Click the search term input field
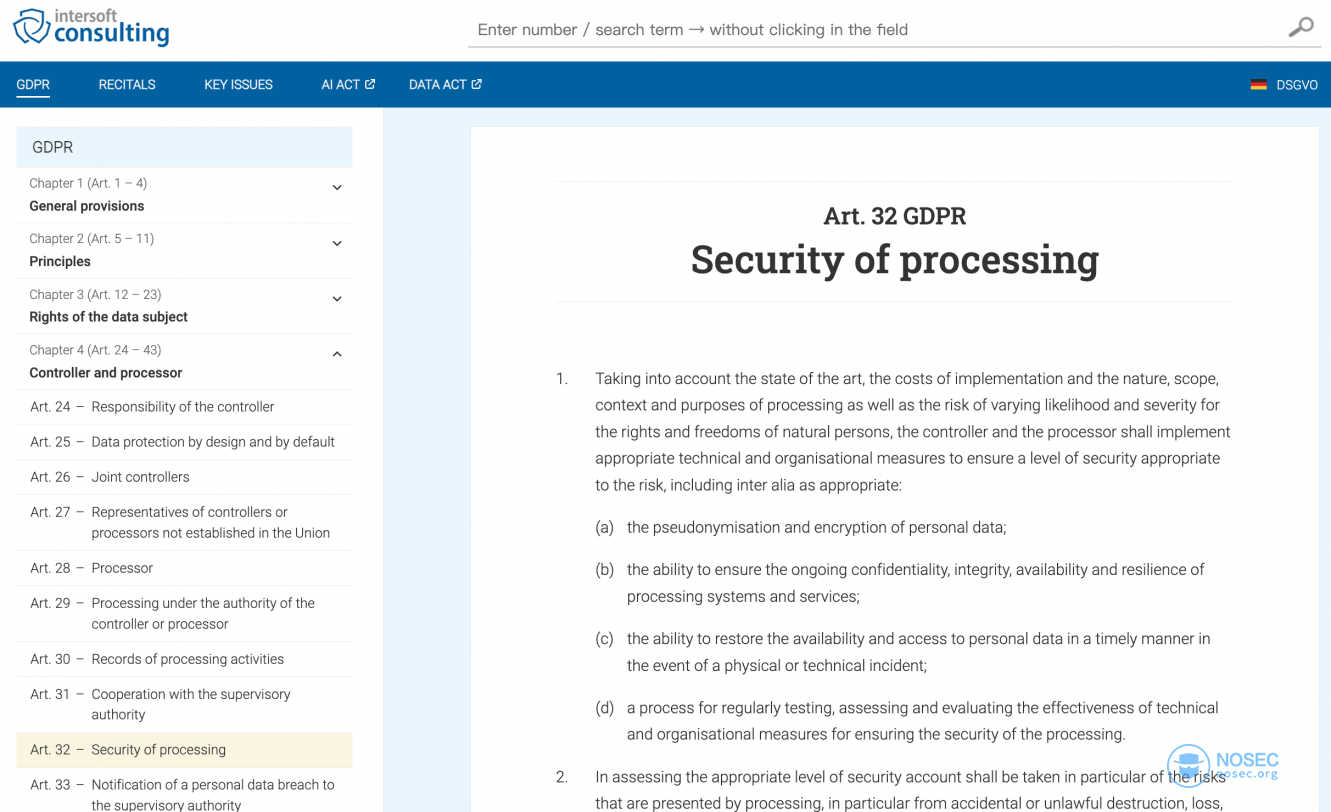Image resolution: width=1331 pixels, height=812 pixels. [870, 30]
